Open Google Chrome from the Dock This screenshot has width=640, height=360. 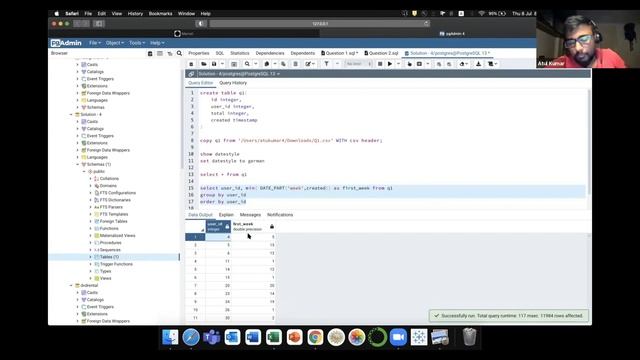point(315,337)
